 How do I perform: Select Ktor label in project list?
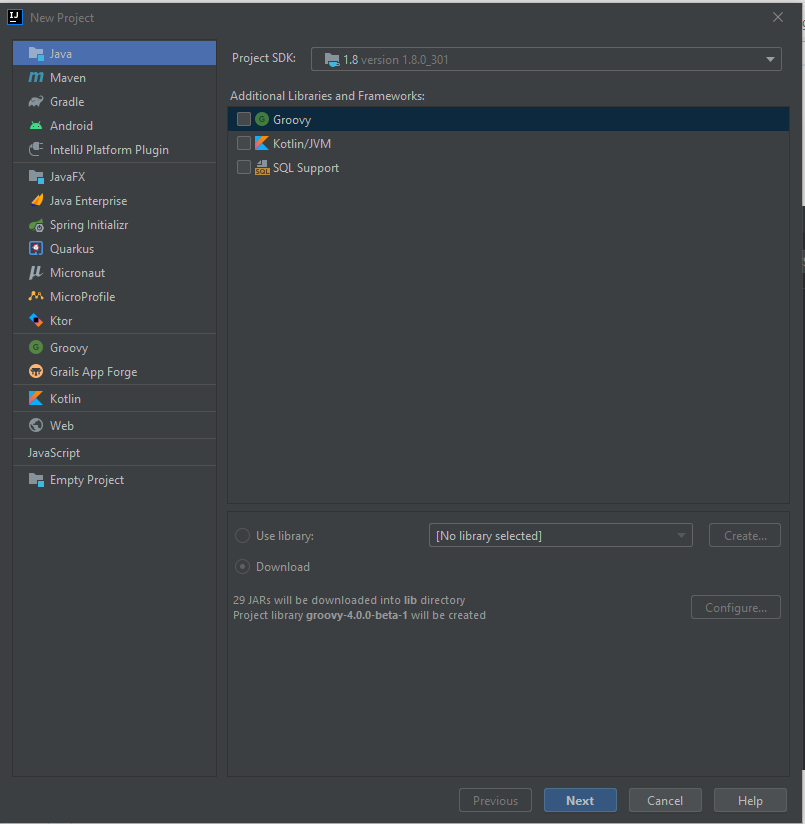point(61,321)
